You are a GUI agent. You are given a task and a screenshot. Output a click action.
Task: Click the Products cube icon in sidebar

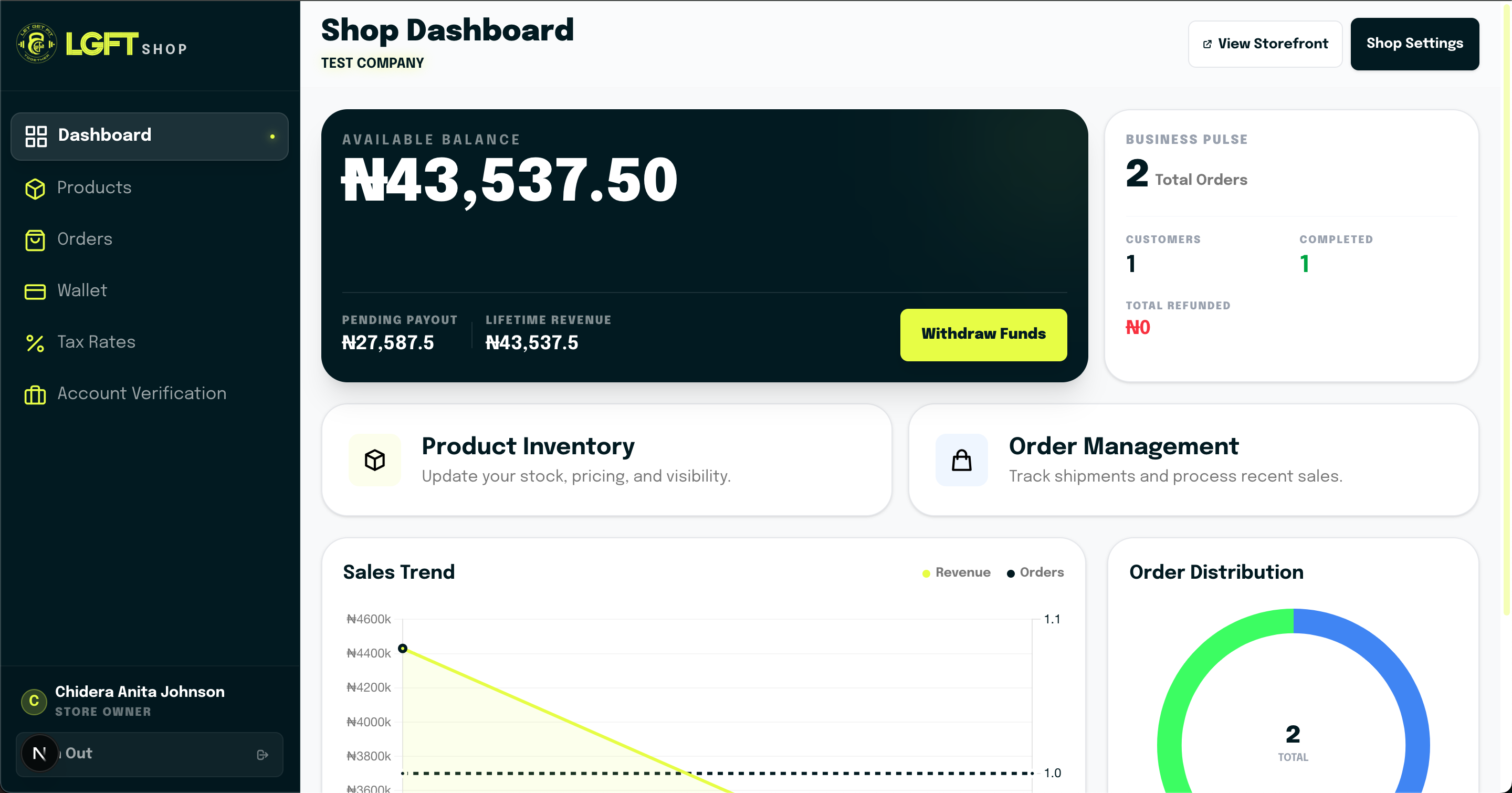coord(35,189)
